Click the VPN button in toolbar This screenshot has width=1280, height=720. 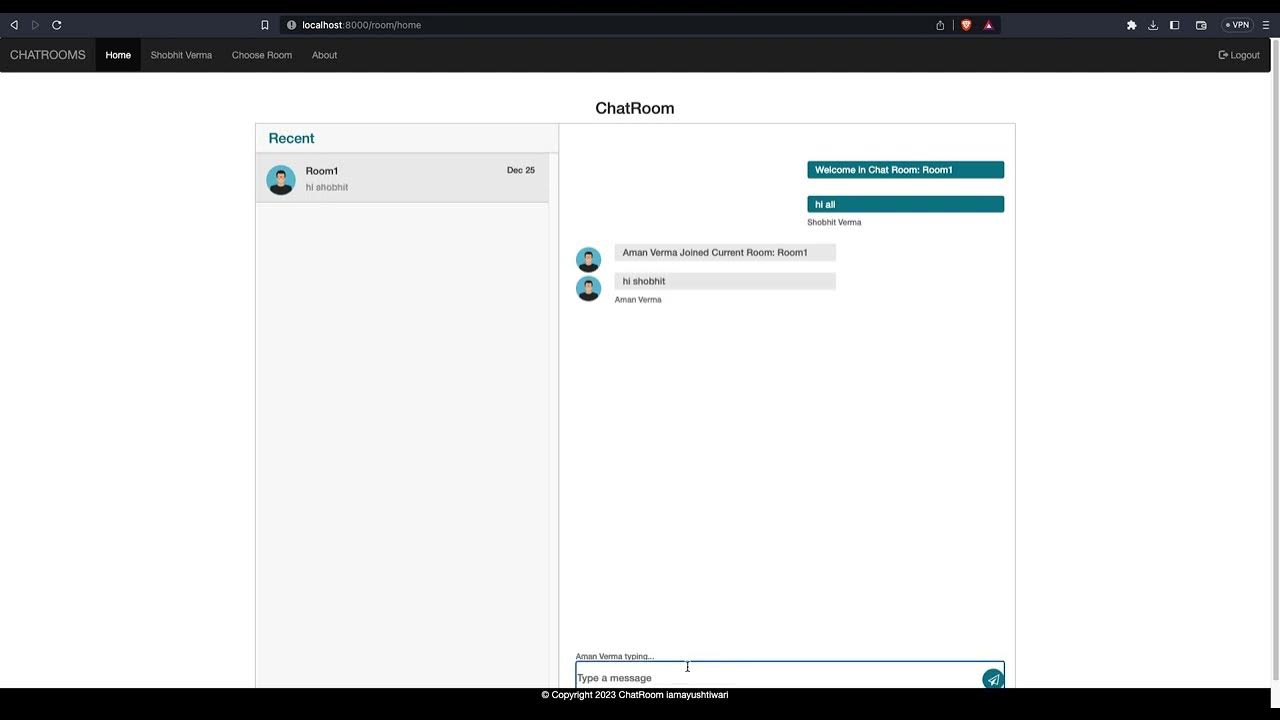[x=1237, y=25]
